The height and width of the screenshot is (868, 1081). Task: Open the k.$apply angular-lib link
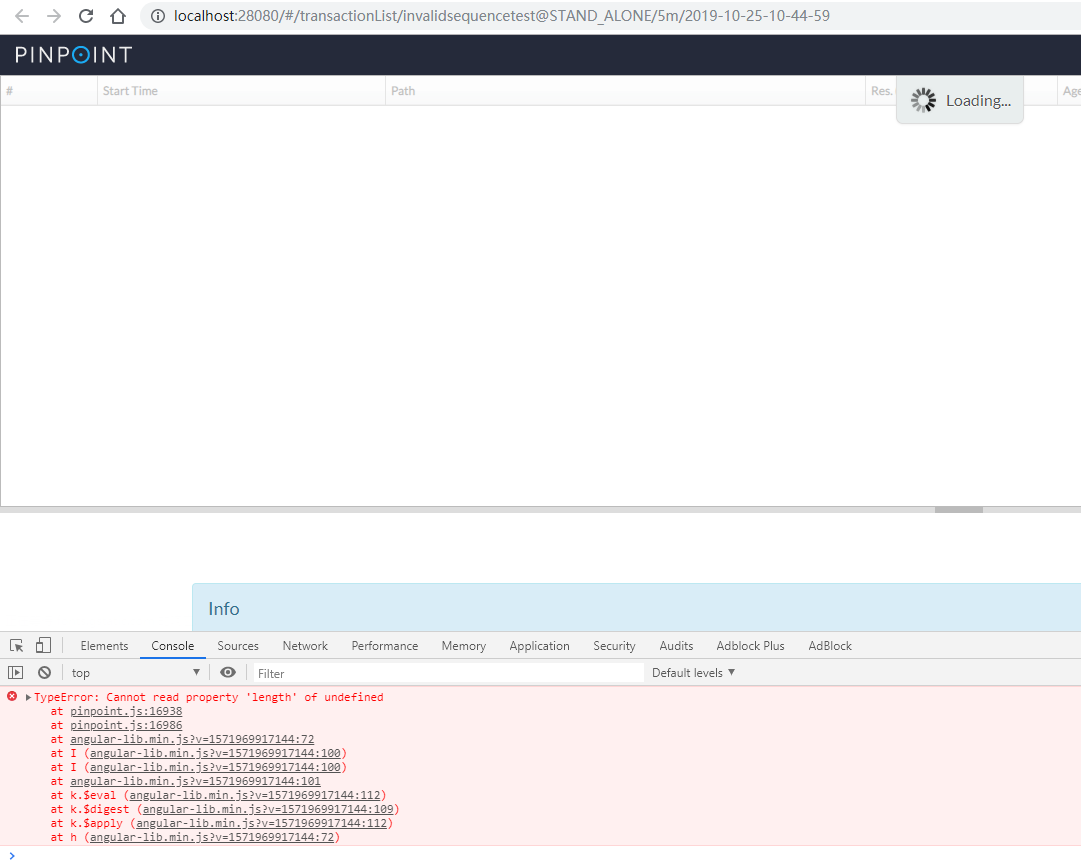click(x=262, y=823)
